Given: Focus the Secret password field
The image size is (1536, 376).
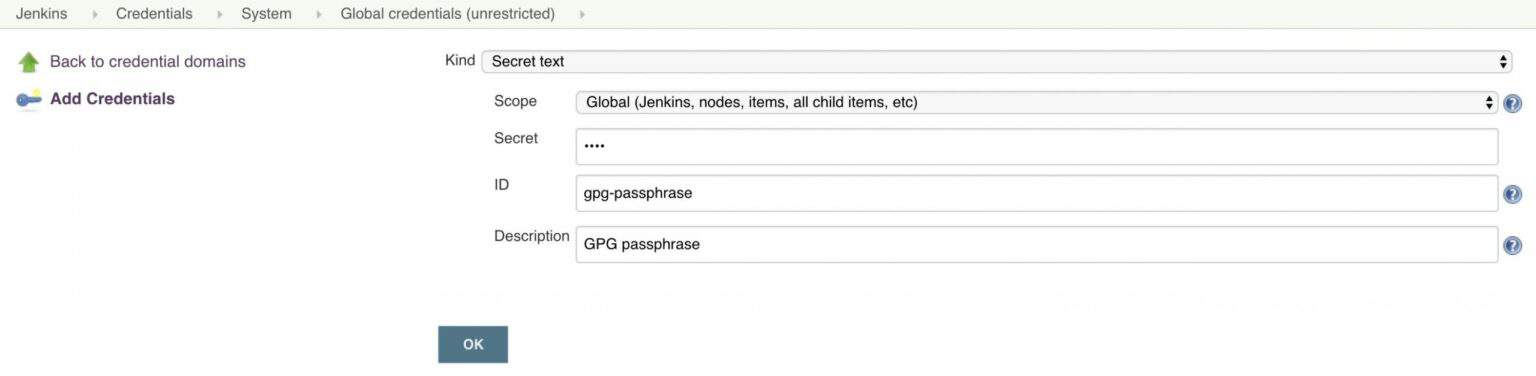Looking at the screenshot, I should [1037, 146].
